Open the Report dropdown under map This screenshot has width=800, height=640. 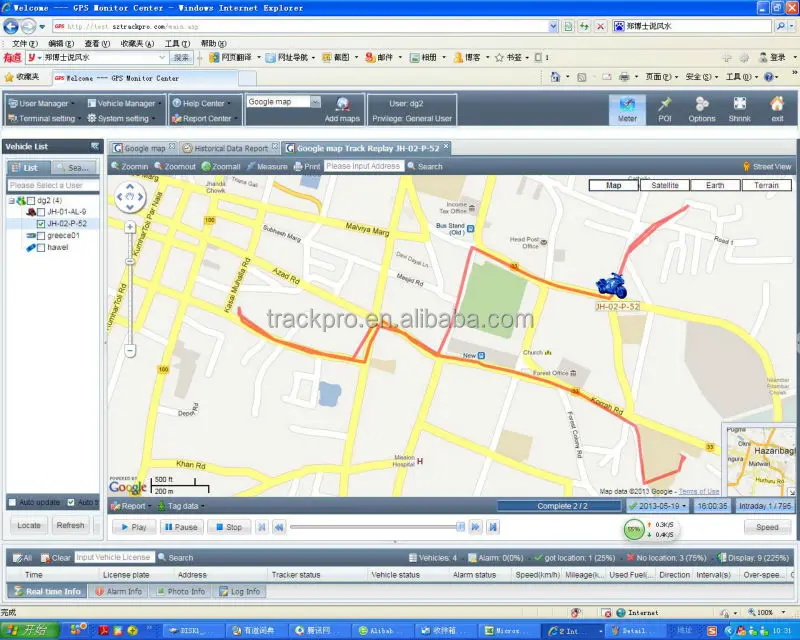pos(131,506)
